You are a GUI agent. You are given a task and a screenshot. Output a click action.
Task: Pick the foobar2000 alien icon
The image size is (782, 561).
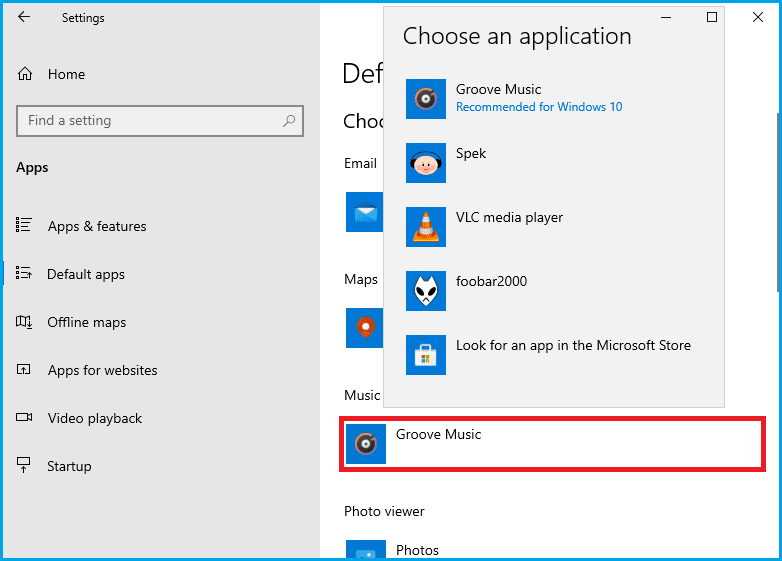pyautogui.click(x=425, y=291)
